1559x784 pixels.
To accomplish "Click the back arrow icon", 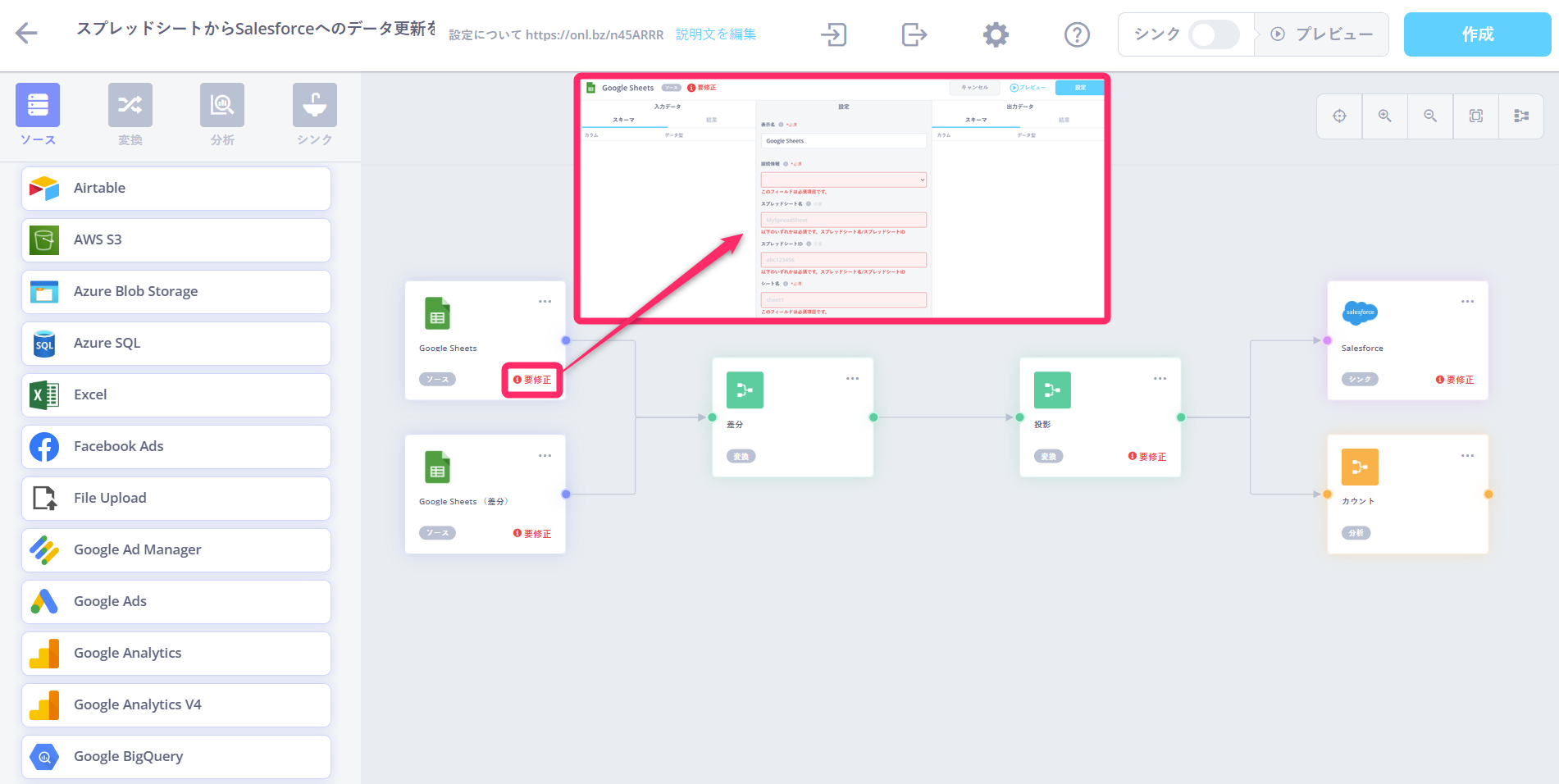I will pos(27,33).
